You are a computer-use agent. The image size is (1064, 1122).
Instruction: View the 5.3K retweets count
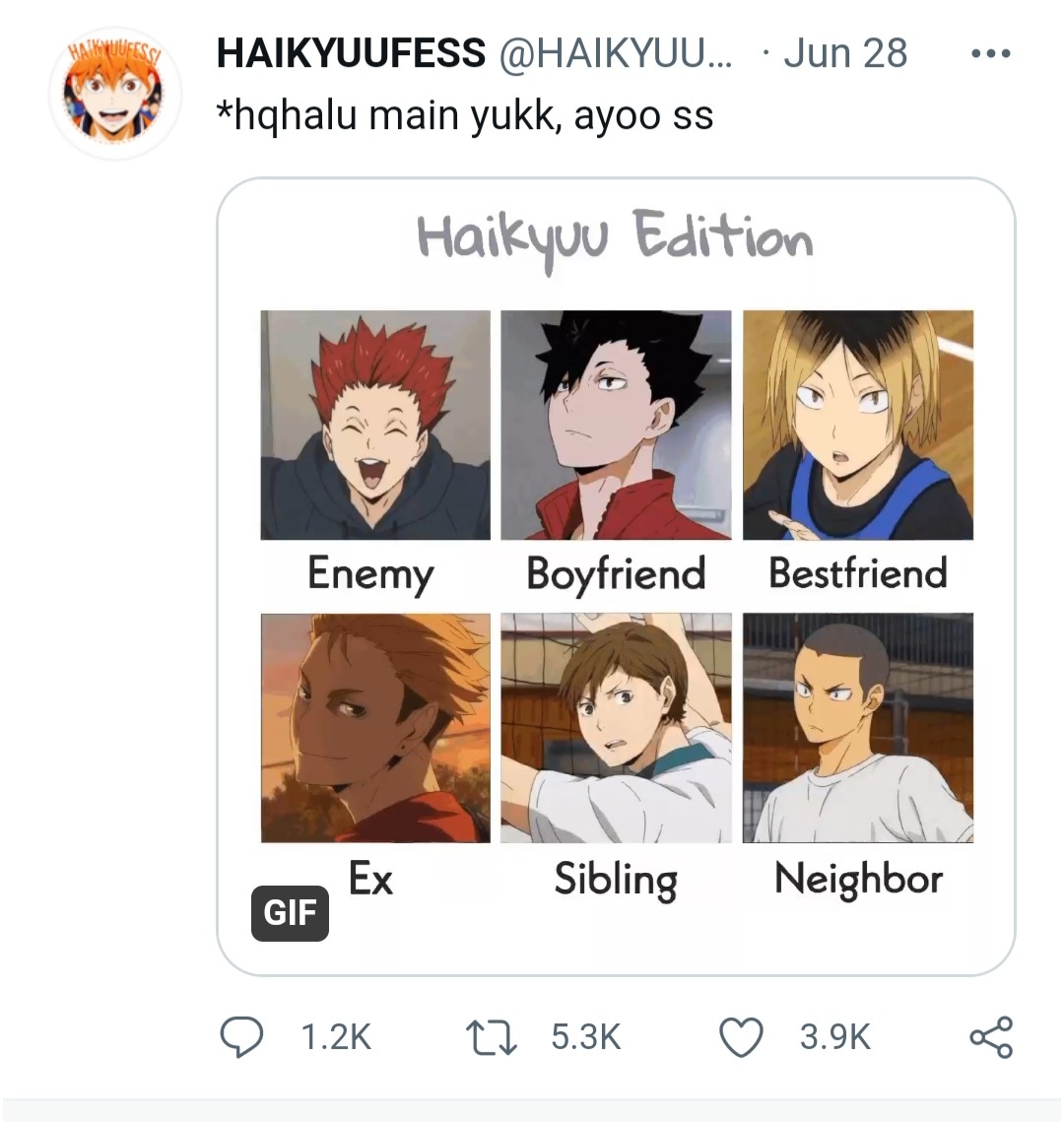point(586,1037)
